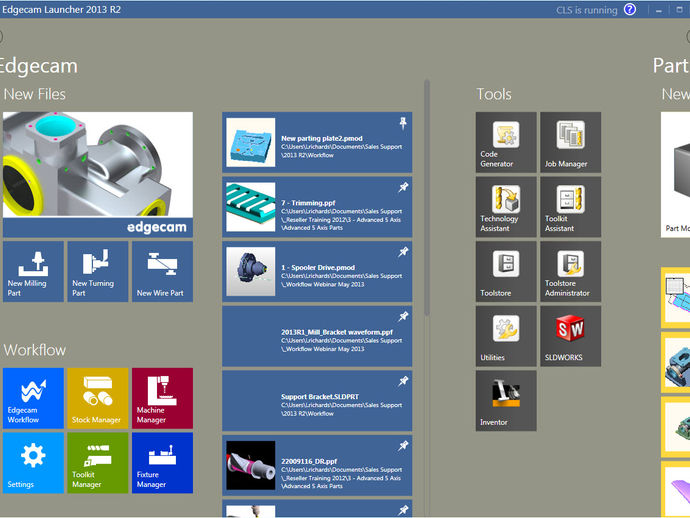Open Toolkit Manager tile
Screen dimensions: 690x518
click(x=98, y=463)
